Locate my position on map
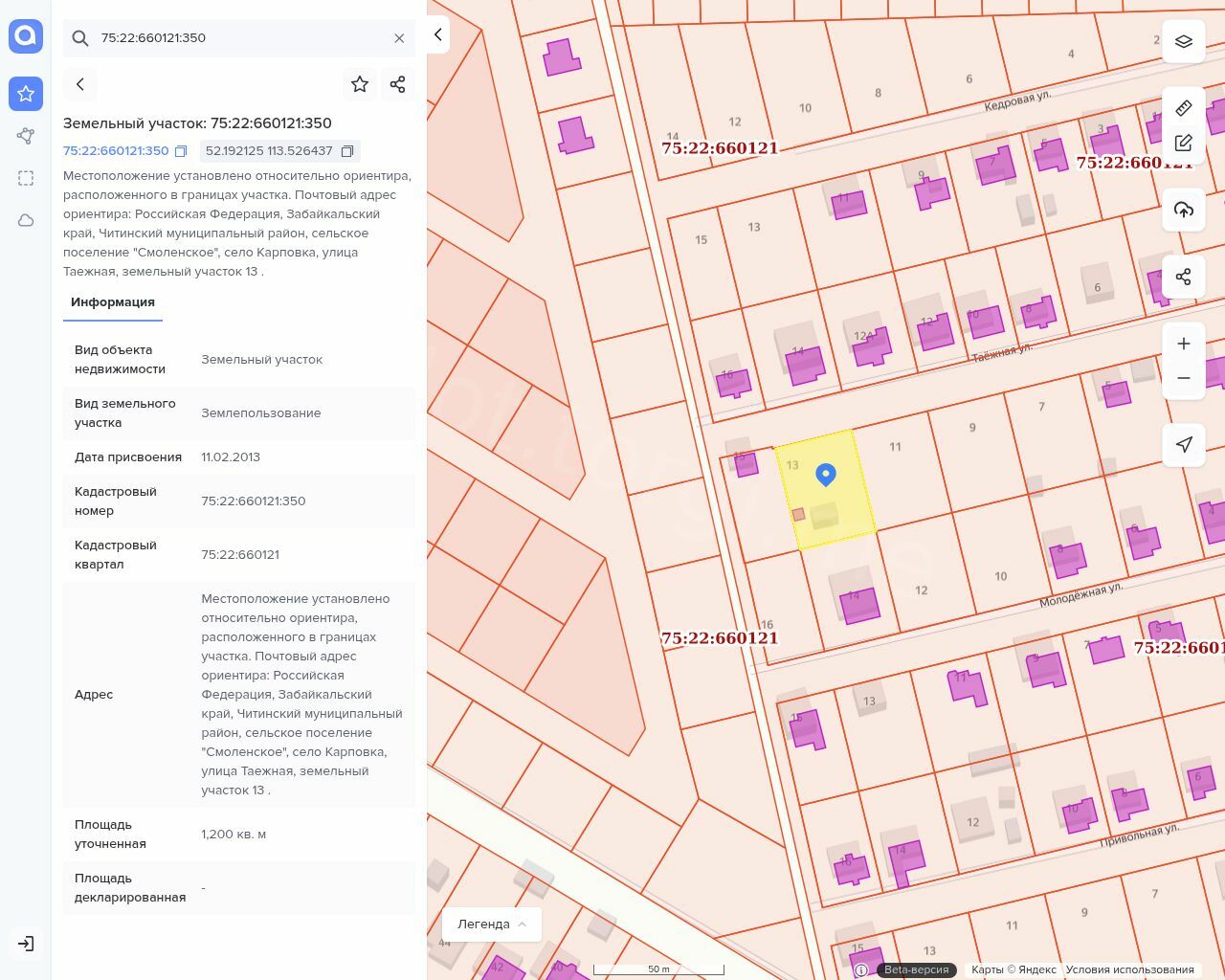The image size is (1225, 980). [1184, 445]
